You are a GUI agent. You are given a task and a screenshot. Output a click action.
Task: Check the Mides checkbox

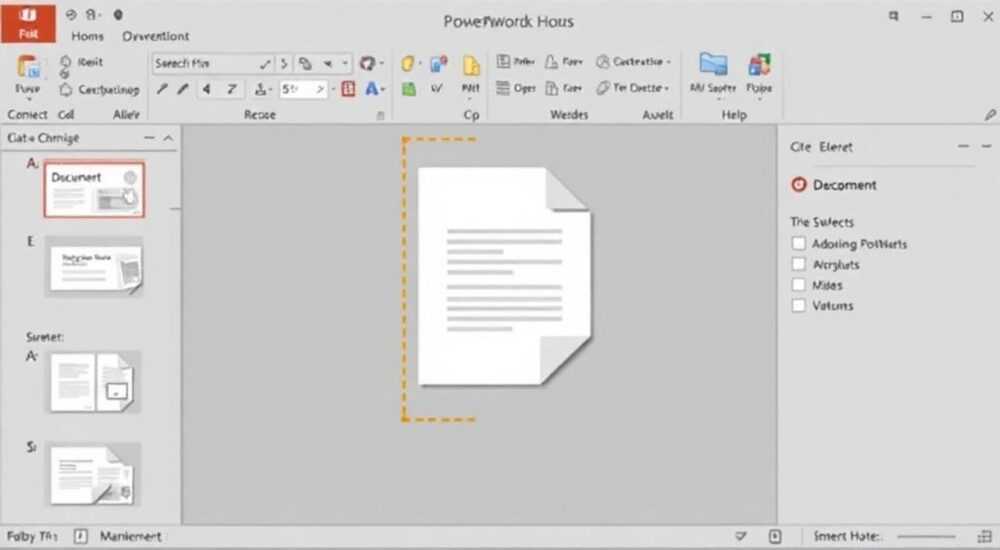click(798, 285)
